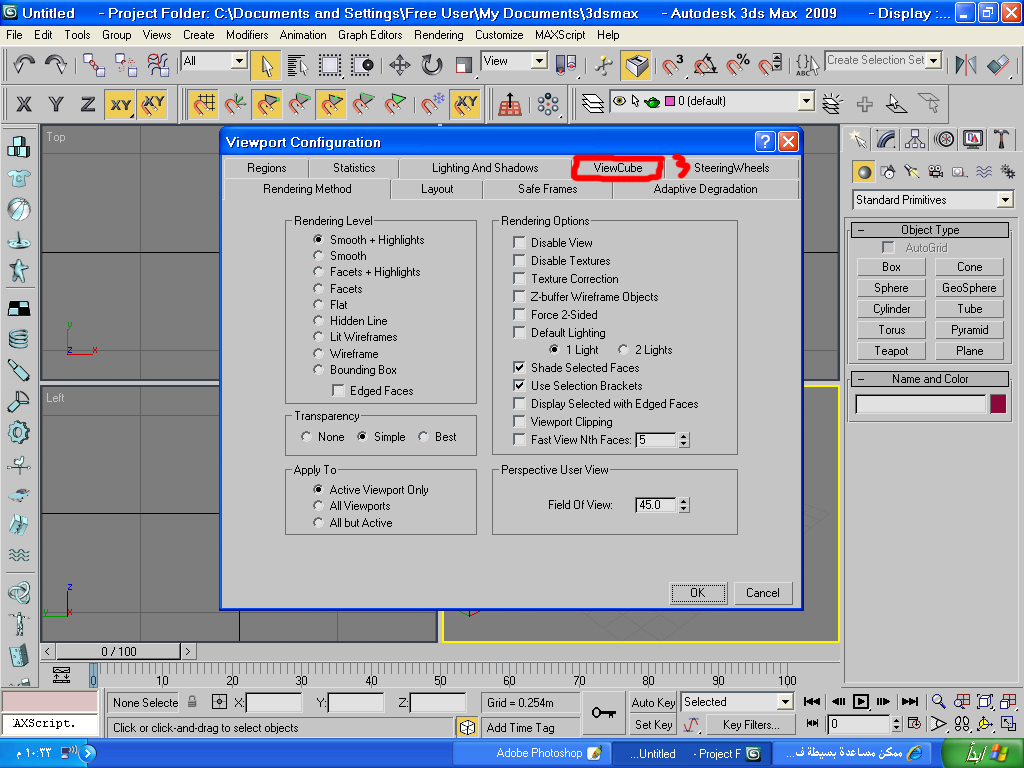Click the Play Animation button
Screen dimensions: 1024x768
(861, 702)
